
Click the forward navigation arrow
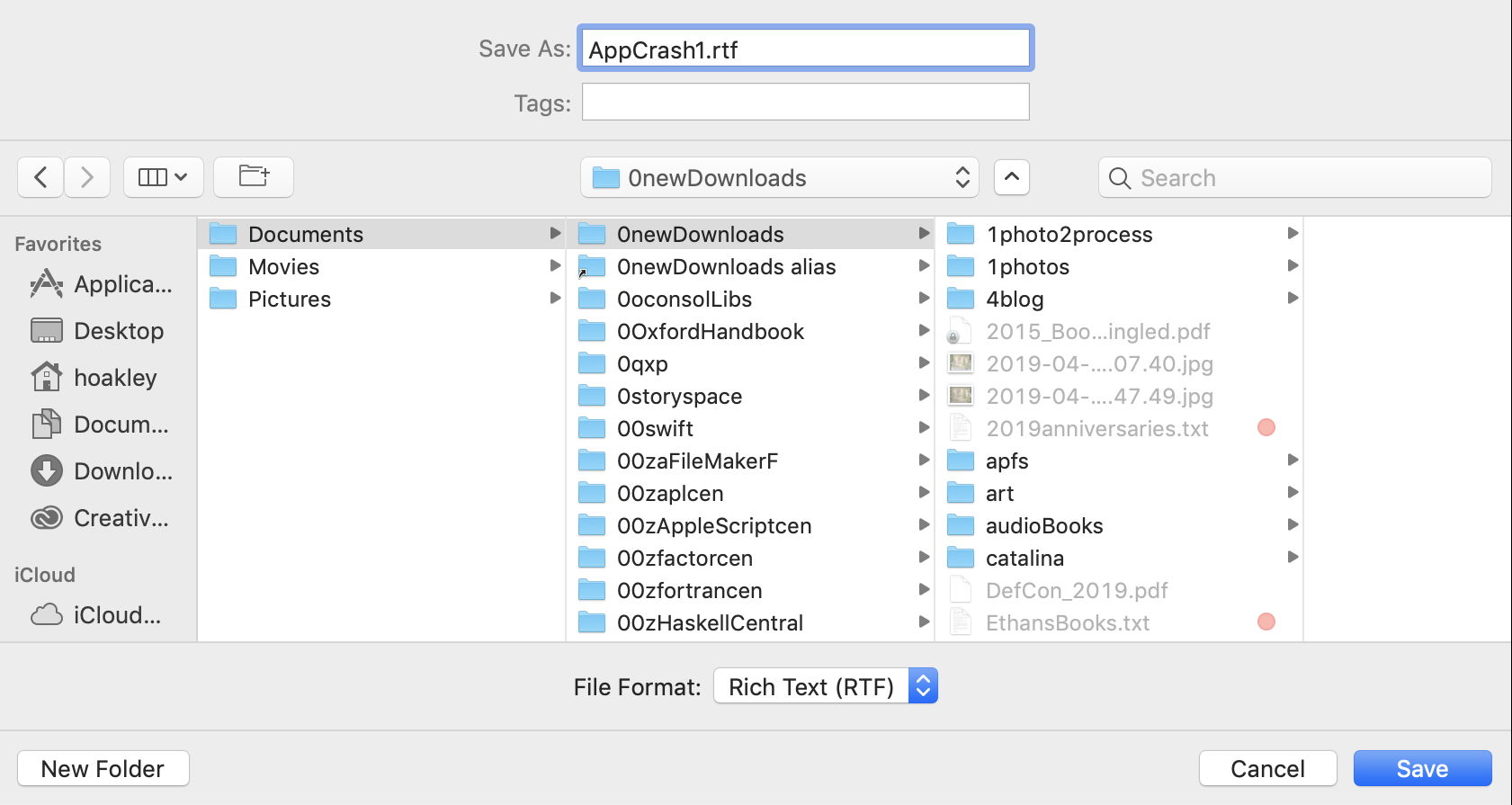[x=87, y=177]
